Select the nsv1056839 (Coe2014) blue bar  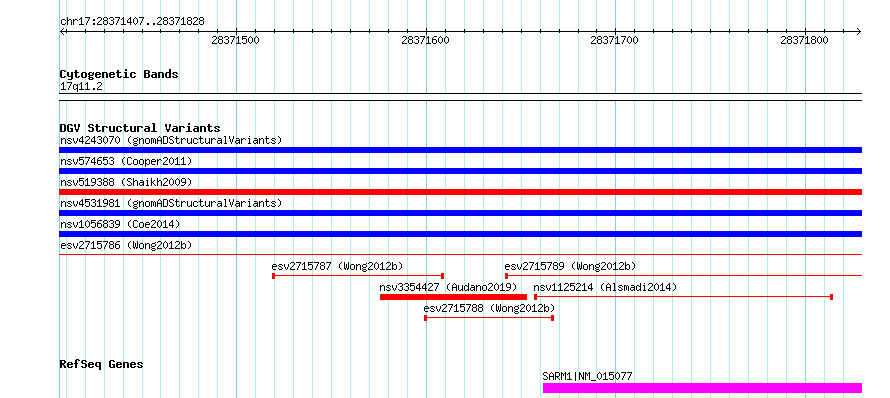[x=460, y=234]
